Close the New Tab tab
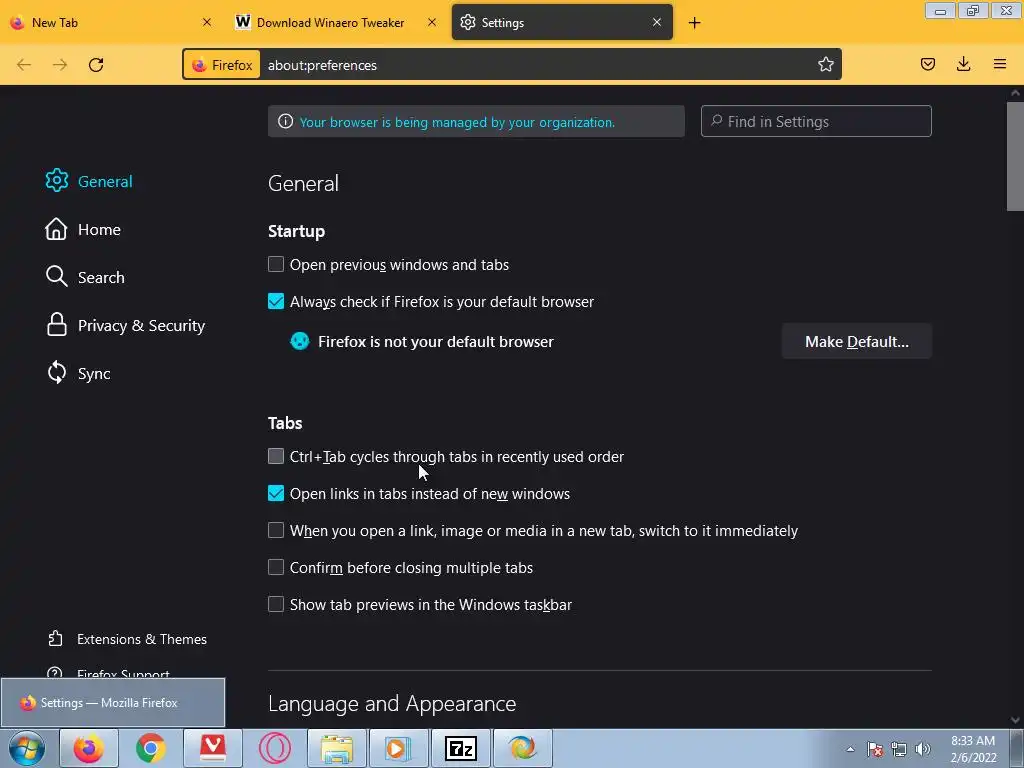This screenshot has height=768, width=1024. pyautogui.click(x=207, y=22)
